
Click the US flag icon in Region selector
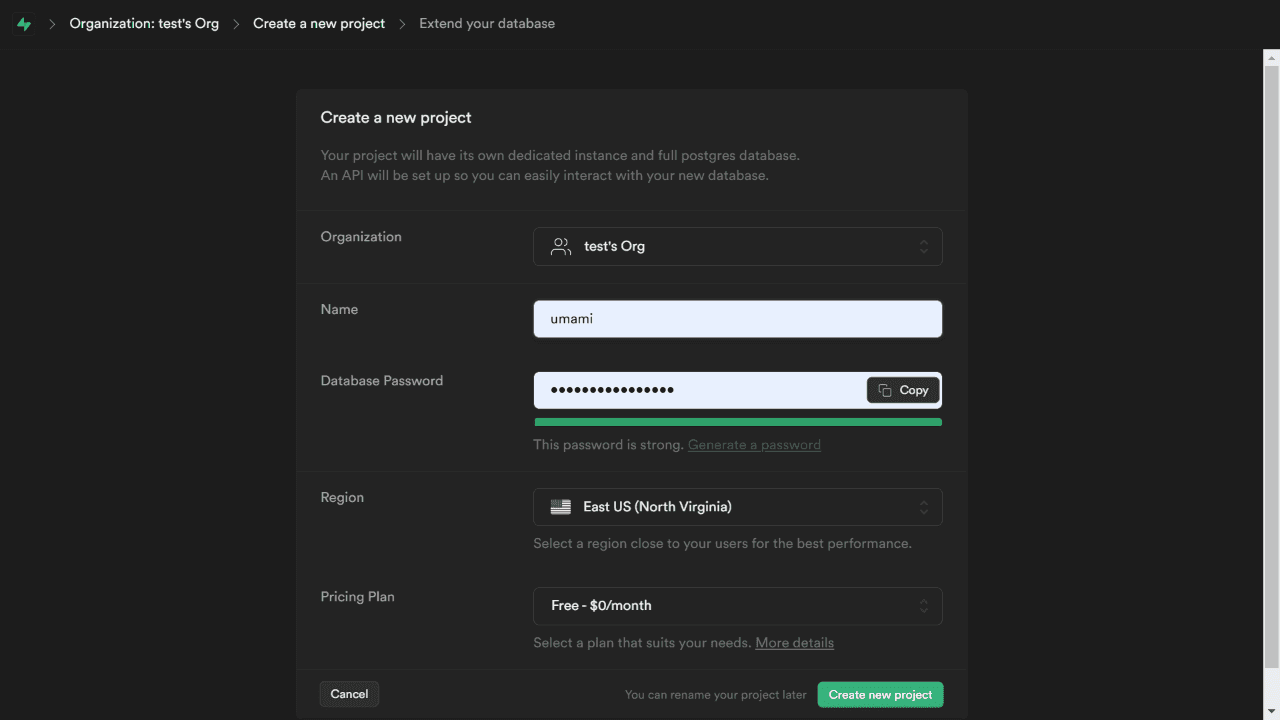(560, 506)
